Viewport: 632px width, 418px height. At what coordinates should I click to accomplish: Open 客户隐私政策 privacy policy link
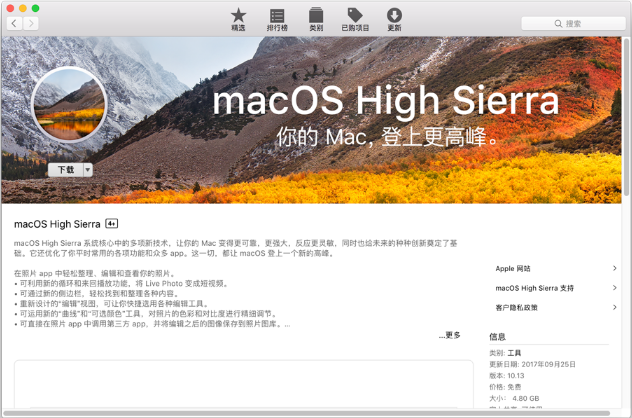(516, 308)
